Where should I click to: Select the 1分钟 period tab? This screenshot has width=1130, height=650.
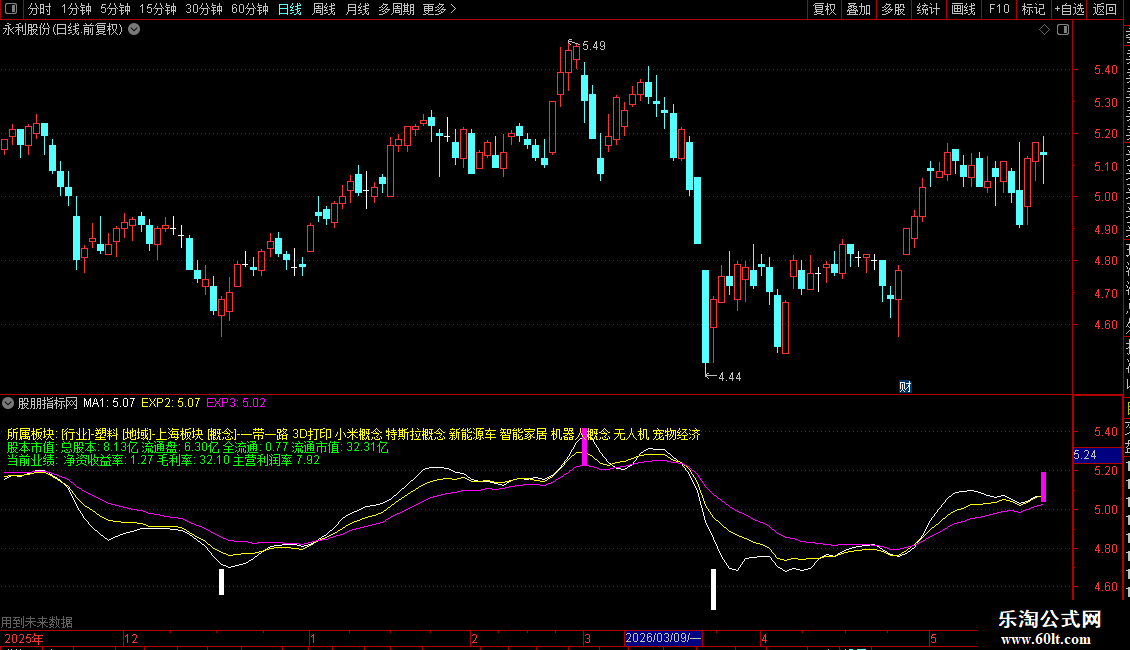coord(76,9)
